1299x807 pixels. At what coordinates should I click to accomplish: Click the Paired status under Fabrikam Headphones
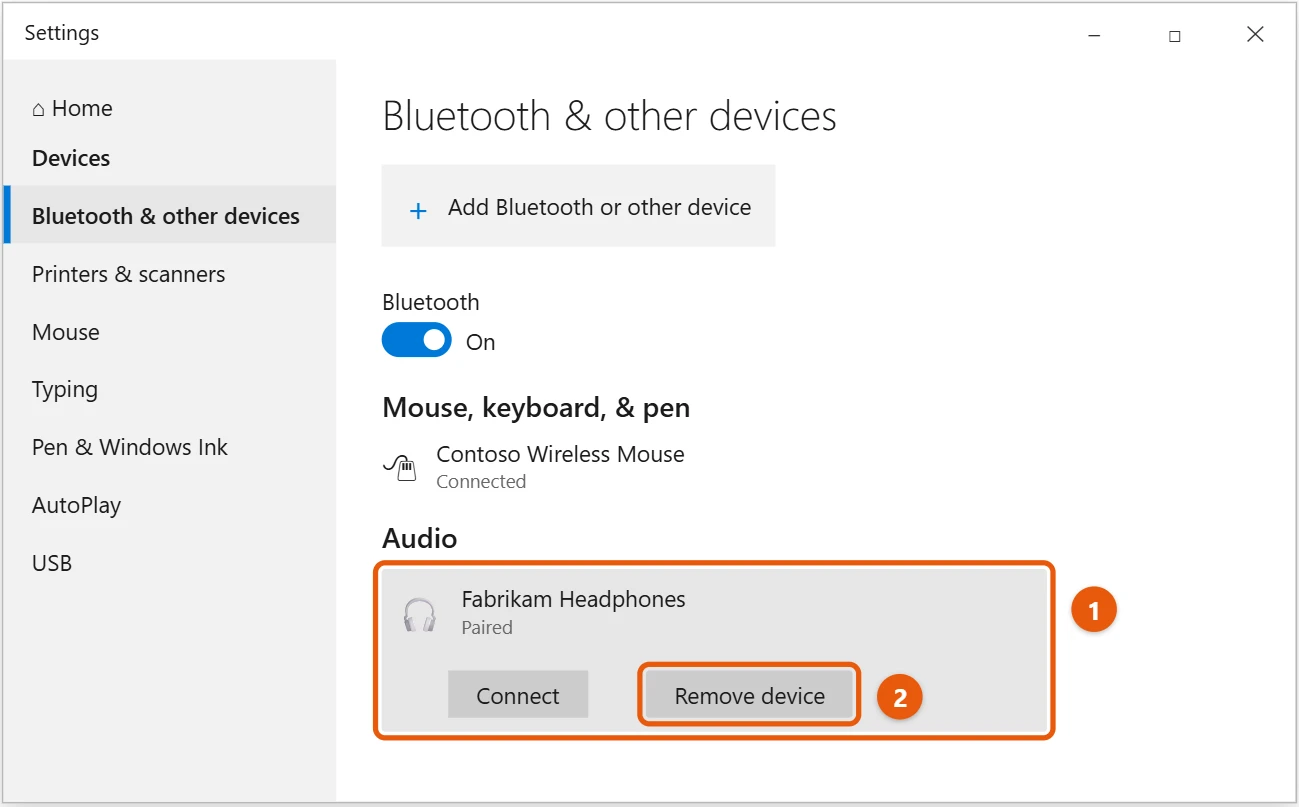tap(487, 627)
